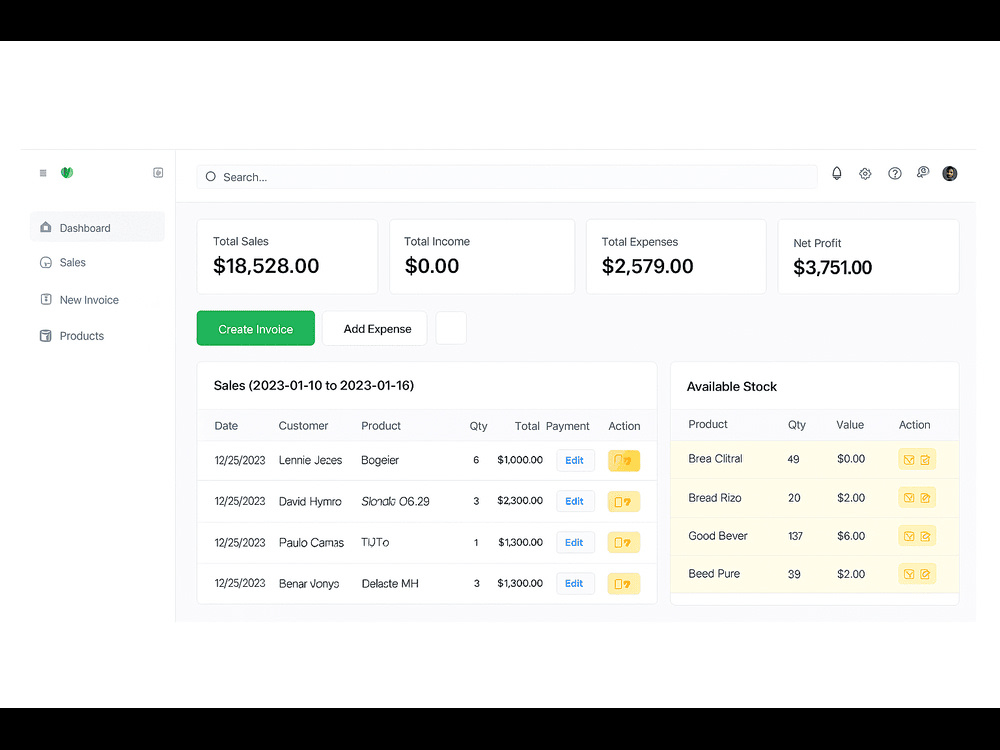The height and width of the screenshot is (750, 1000).
Task: Open the user profile avatar
Action: coord(950,173)
